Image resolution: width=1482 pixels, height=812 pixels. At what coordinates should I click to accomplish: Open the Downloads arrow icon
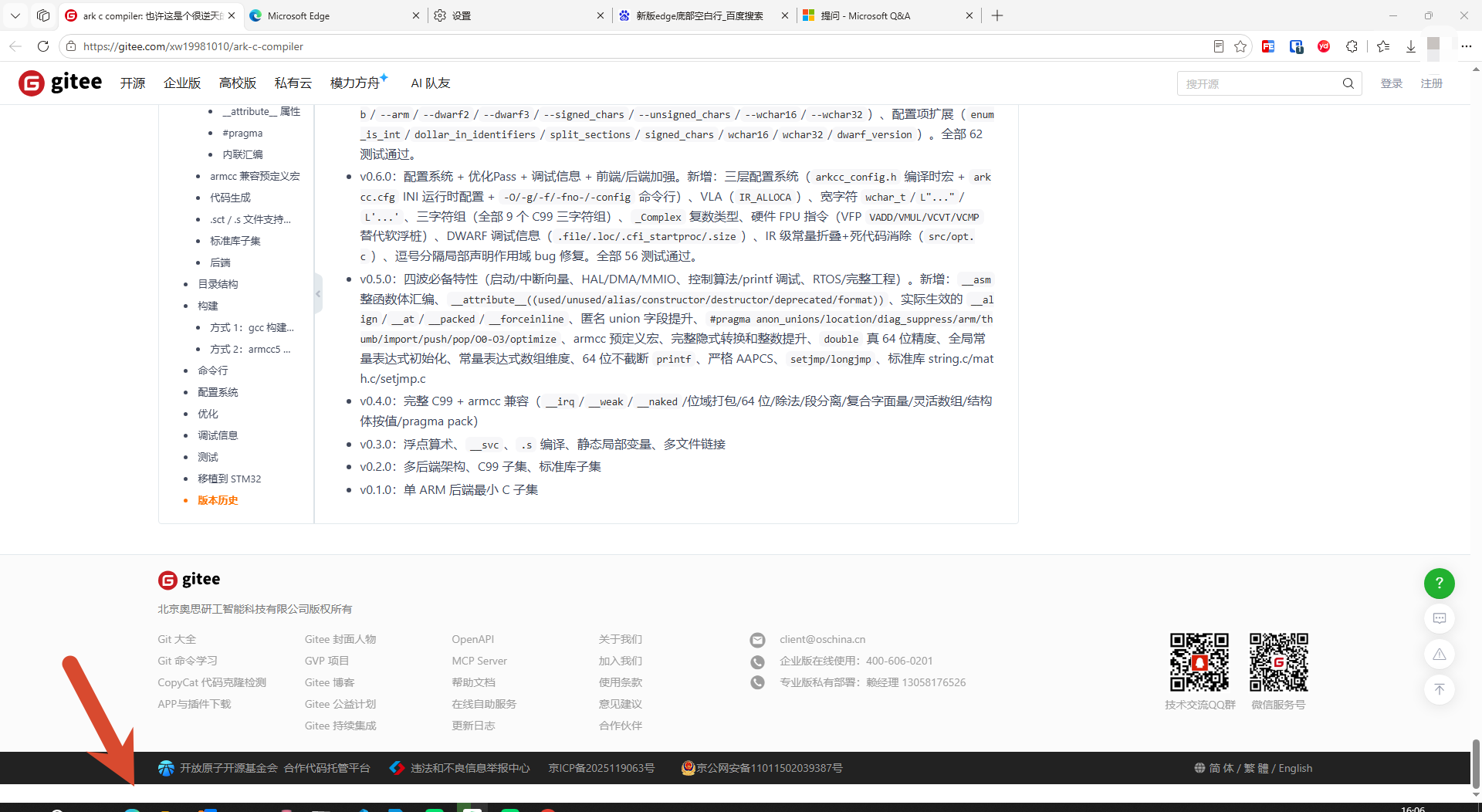click(x=1411, y=46)
